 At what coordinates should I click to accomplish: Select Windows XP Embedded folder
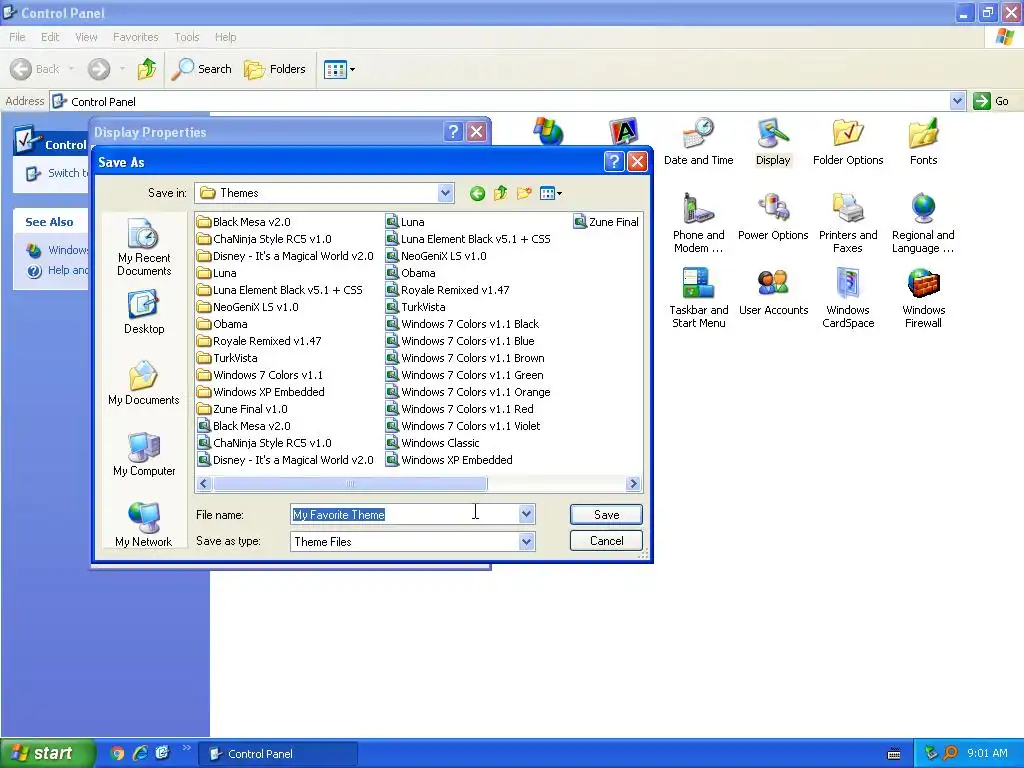[261, 392]
